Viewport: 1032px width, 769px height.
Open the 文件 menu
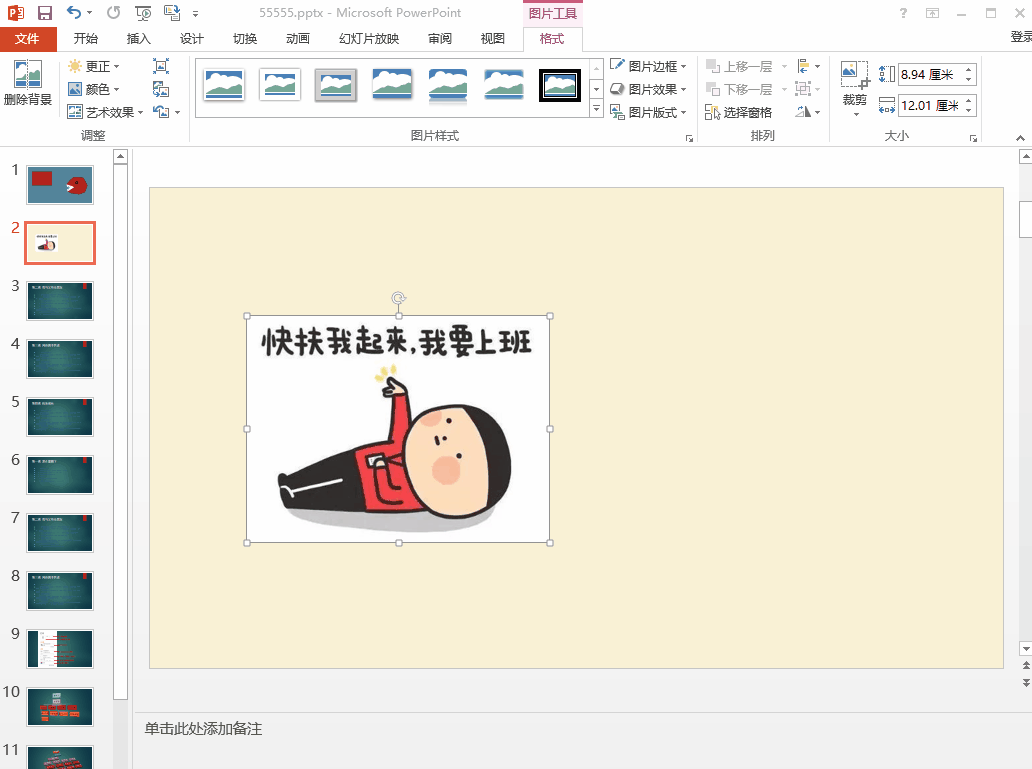[x=29, y=38]
